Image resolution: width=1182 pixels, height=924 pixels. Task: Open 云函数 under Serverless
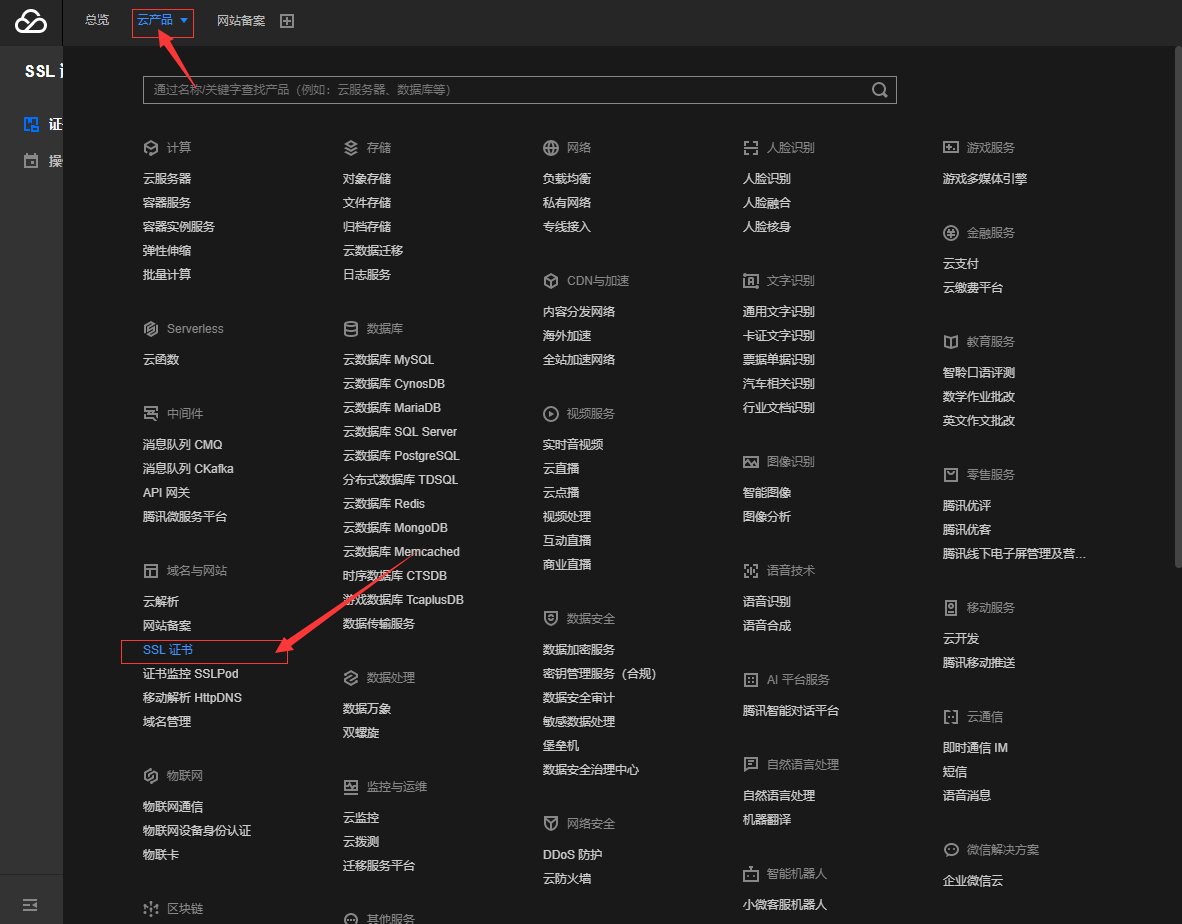(161, 360)
